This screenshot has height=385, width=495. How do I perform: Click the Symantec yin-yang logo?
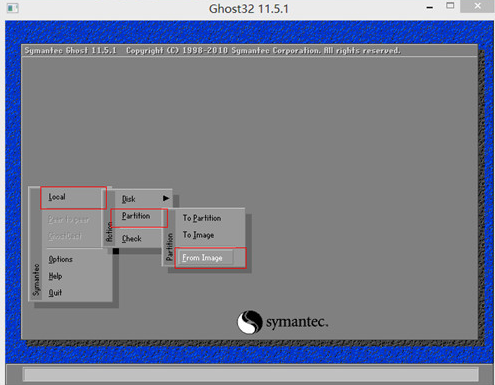click(x=249, y=322)
